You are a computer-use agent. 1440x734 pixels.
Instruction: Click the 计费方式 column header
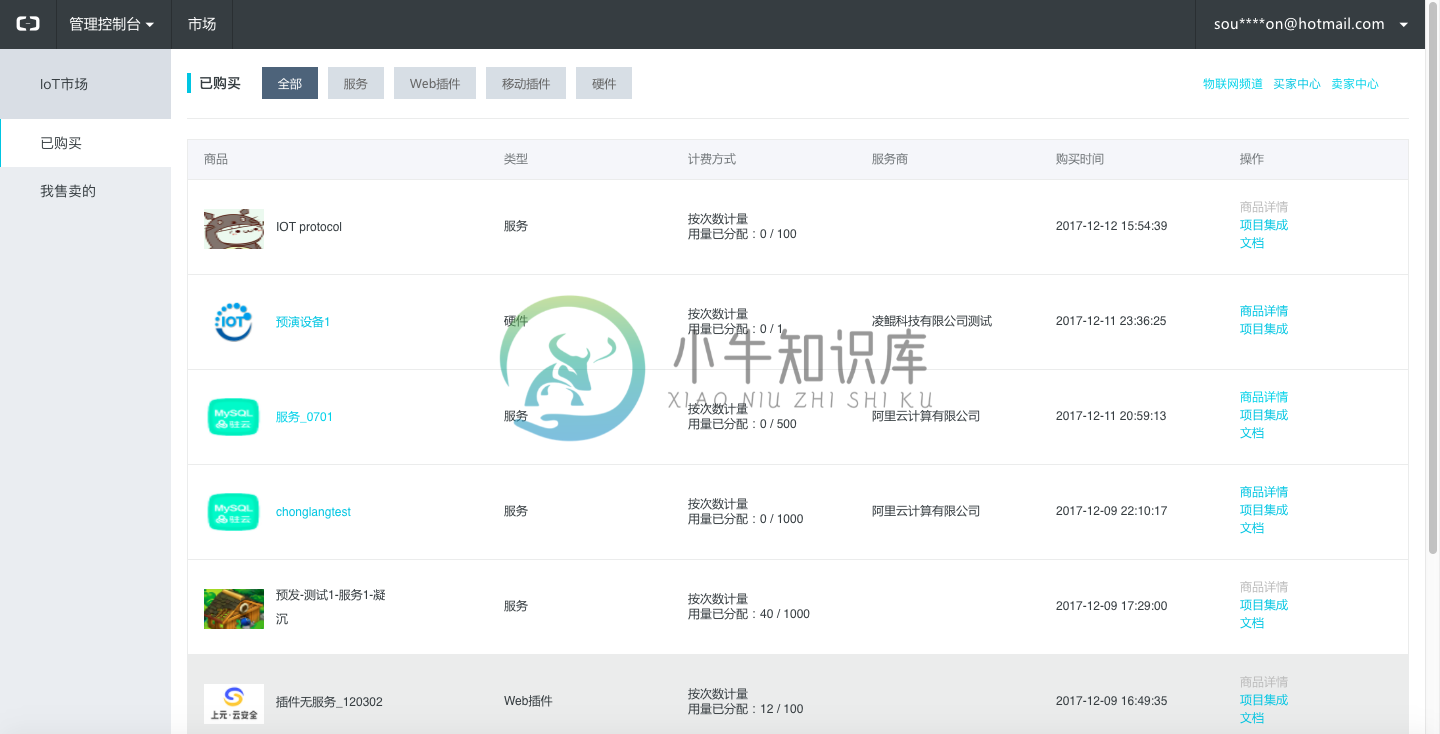(x=712, y=159)
